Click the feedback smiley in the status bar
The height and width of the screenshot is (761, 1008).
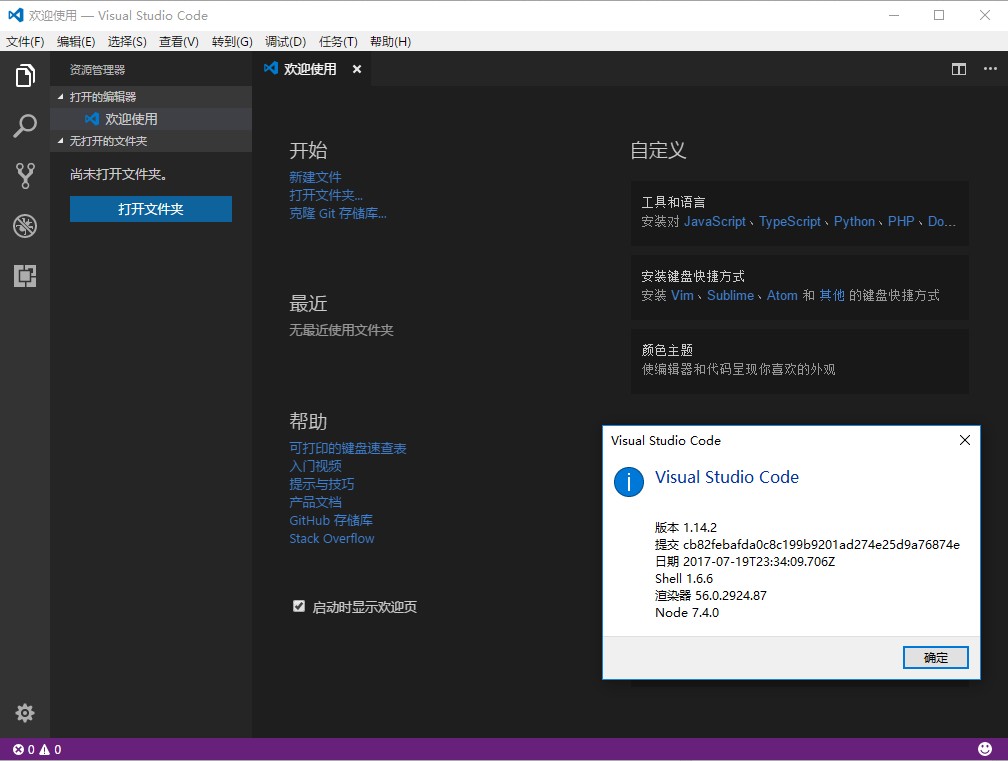point(984,747)
